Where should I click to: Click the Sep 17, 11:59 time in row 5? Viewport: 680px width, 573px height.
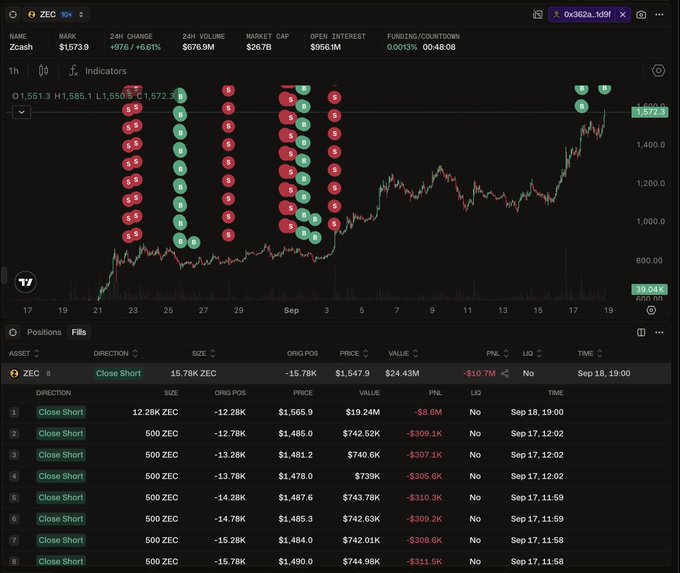(x=537, y=497)
